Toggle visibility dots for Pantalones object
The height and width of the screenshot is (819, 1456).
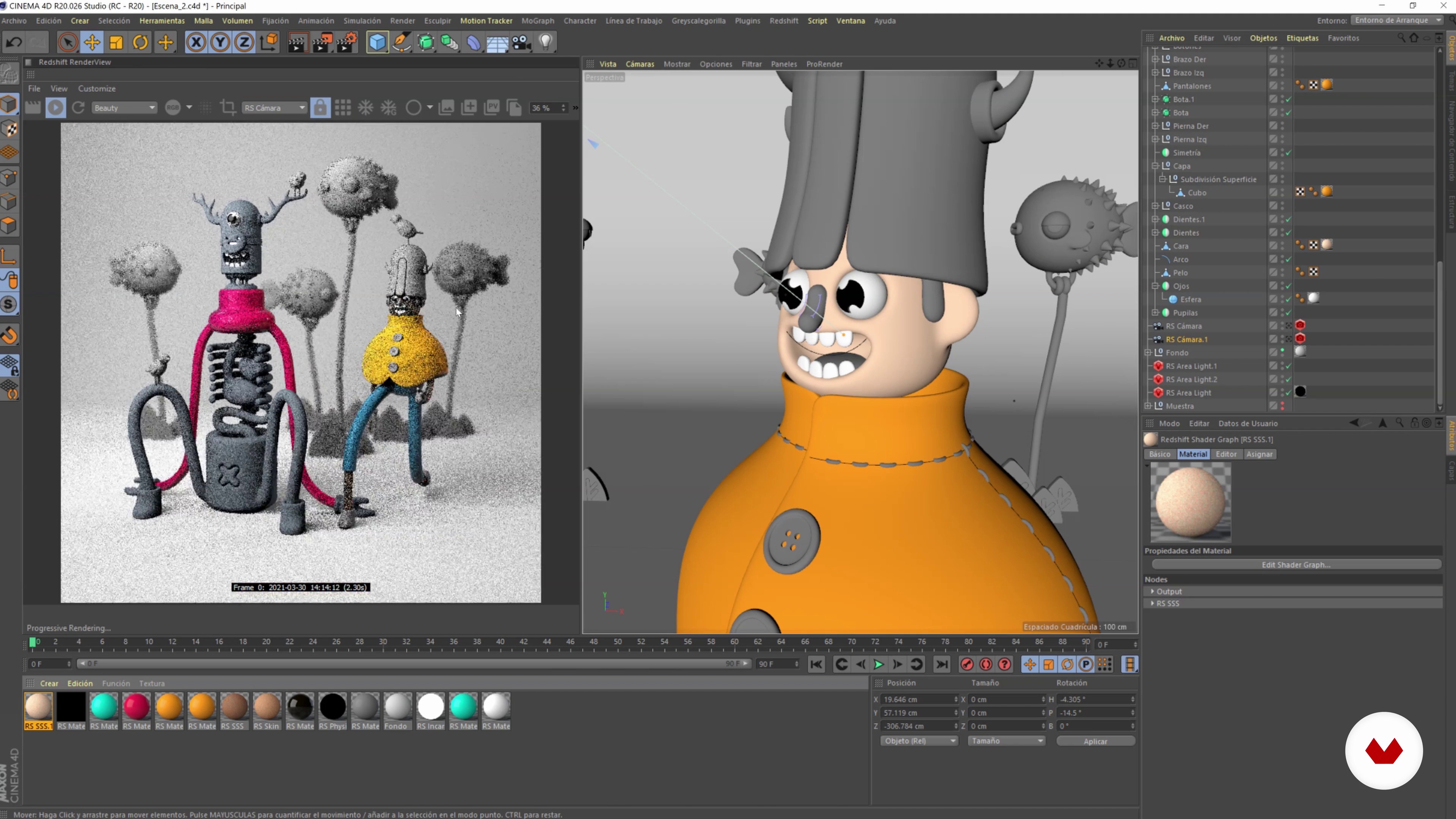(1282, 86)
